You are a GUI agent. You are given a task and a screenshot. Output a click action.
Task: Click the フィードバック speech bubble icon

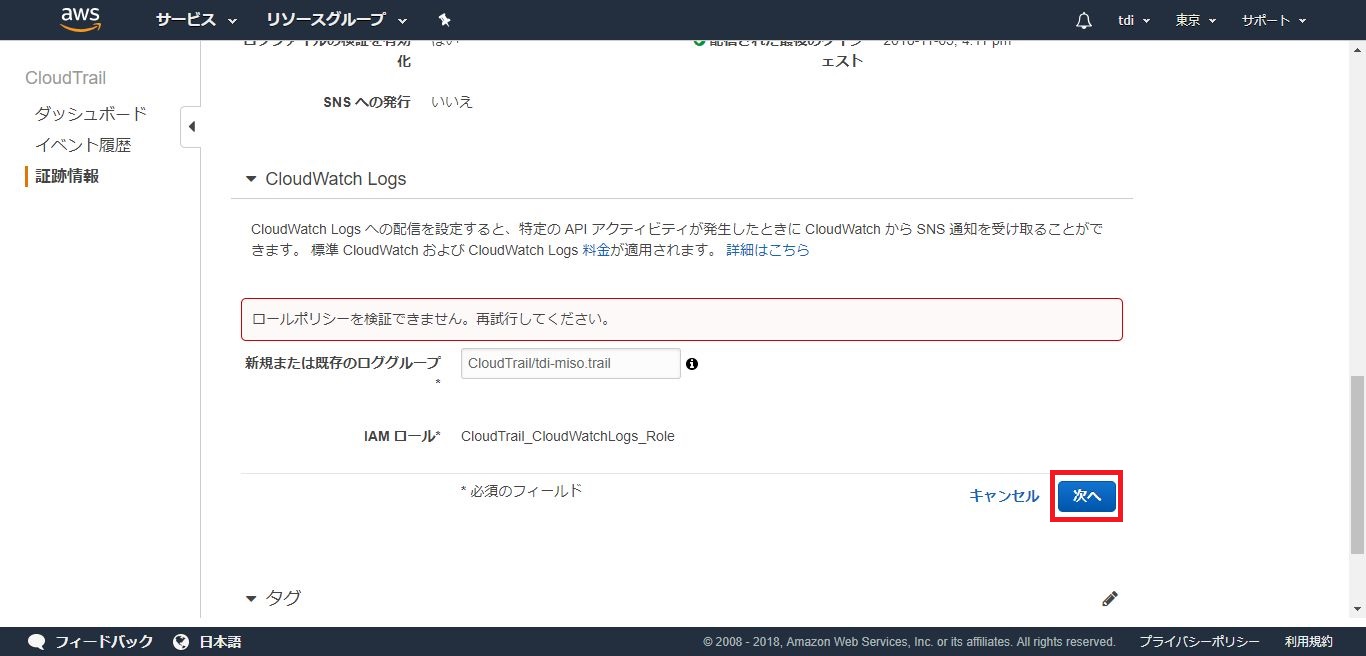37,641
